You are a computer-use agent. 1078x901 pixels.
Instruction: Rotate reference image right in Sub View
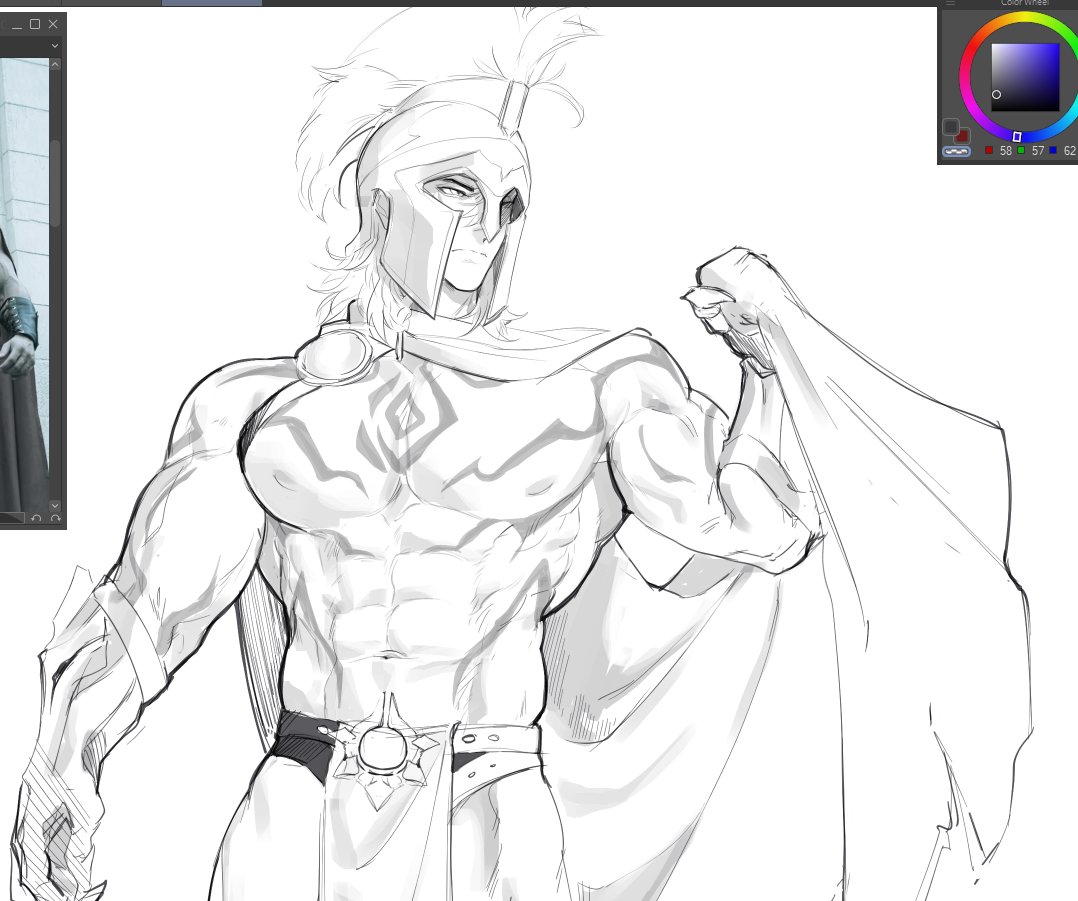tap(56, 518)
